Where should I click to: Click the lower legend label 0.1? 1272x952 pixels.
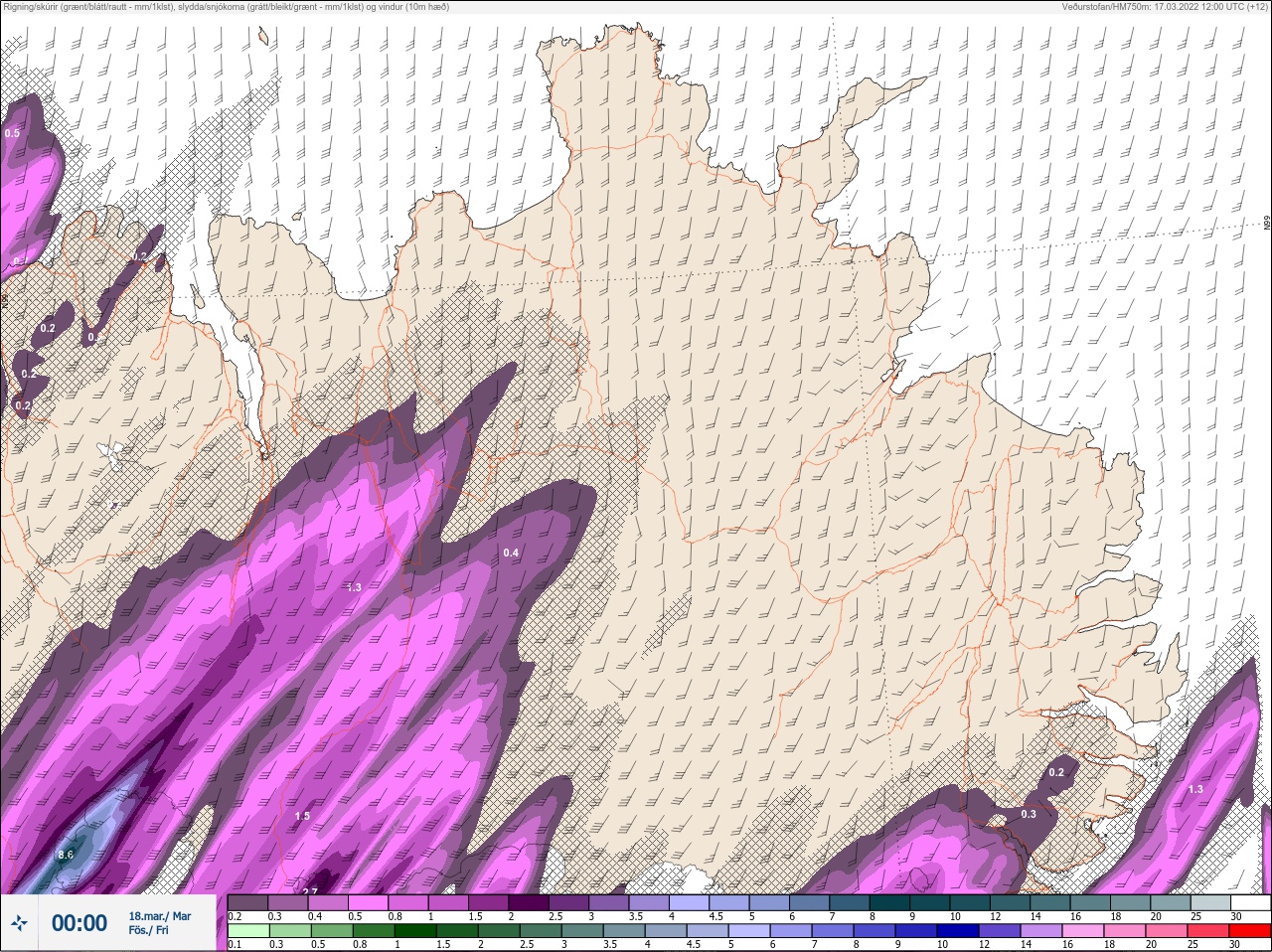click(235, 944)
